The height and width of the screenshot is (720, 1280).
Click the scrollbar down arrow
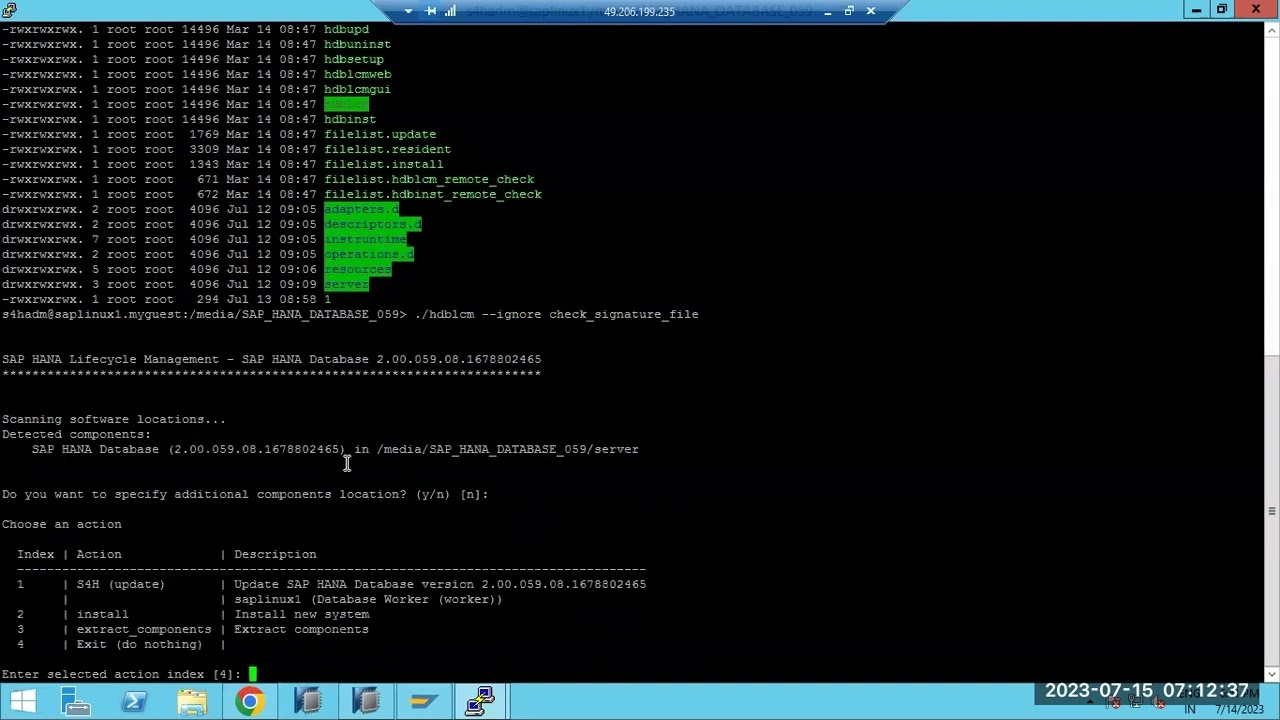tap(1272, 675)
